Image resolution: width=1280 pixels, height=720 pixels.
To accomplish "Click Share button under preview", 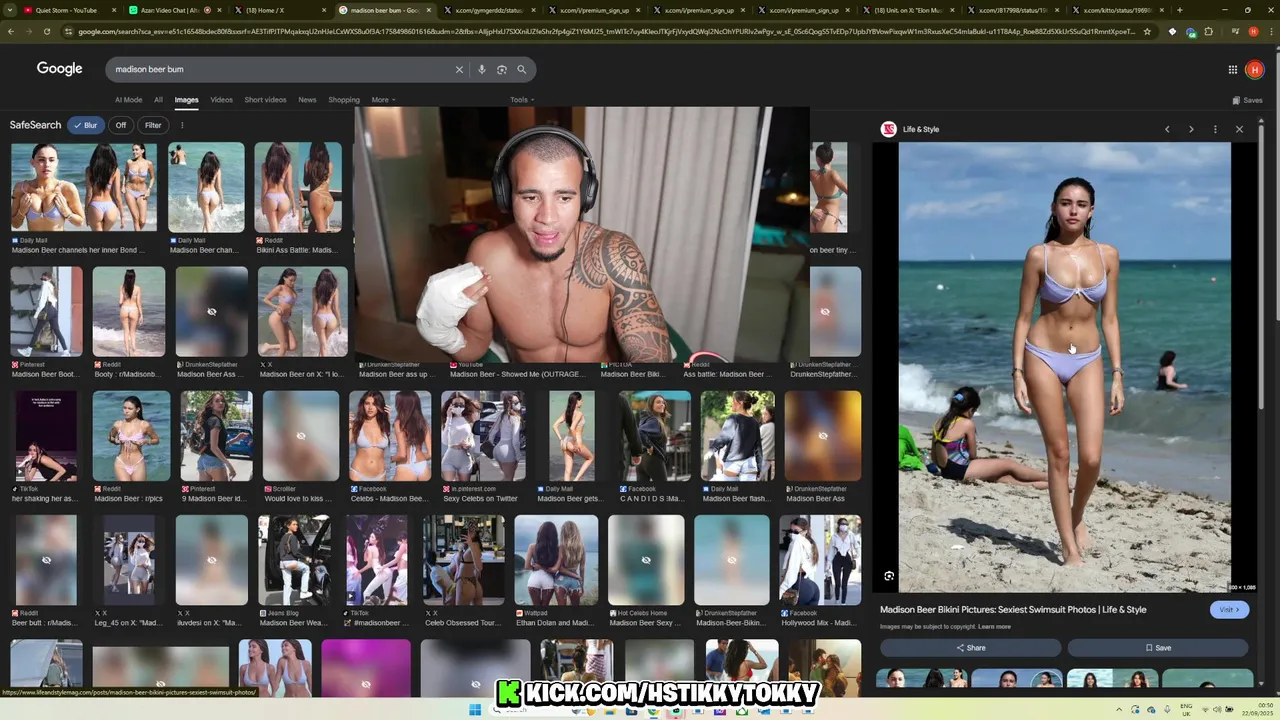I will pyautogui.click(x=970, y=648).
